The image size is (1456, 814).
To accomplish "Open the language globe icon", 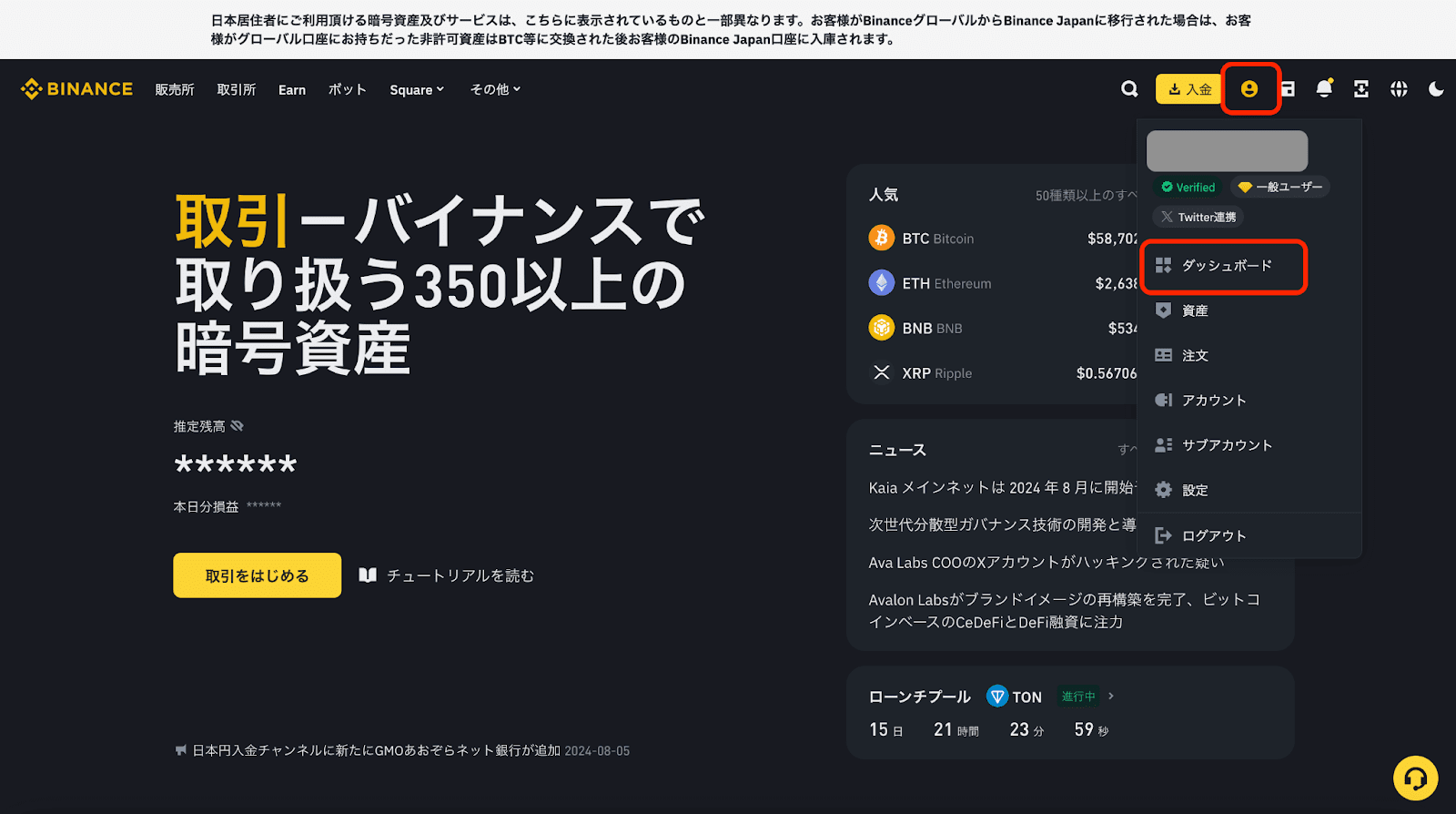I will [1399, 88].
